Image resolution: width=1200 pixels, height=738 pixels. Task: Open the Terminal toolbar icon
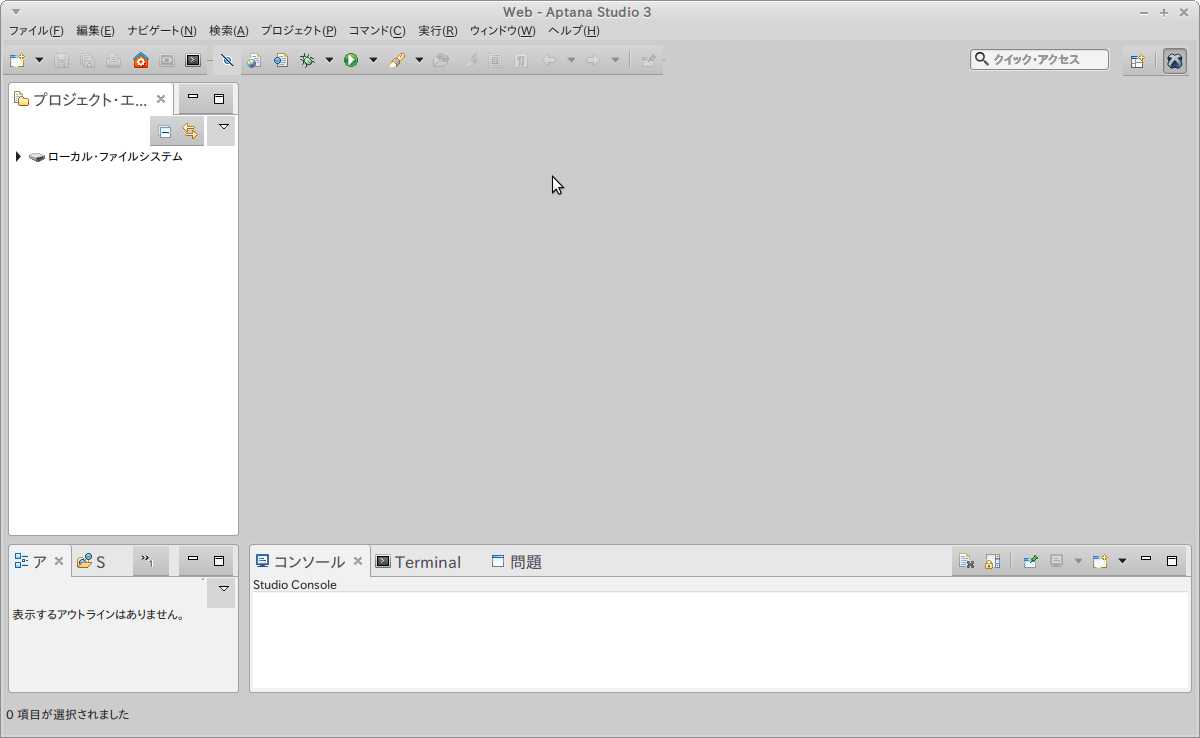[193, 60]
